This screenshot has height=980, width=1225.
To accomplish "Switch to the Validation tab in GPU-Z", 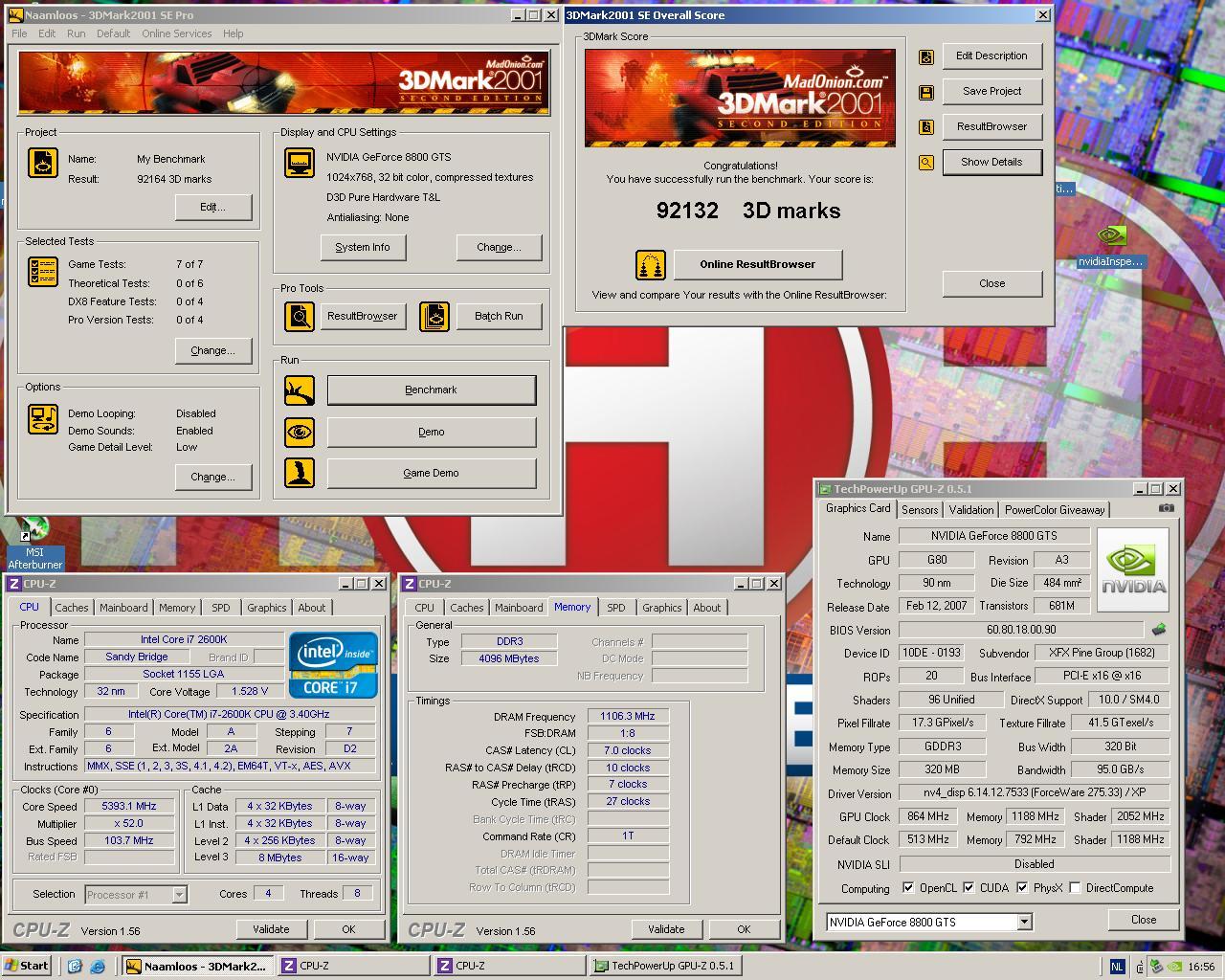I will pyautogui.click(x=971, y=510).
